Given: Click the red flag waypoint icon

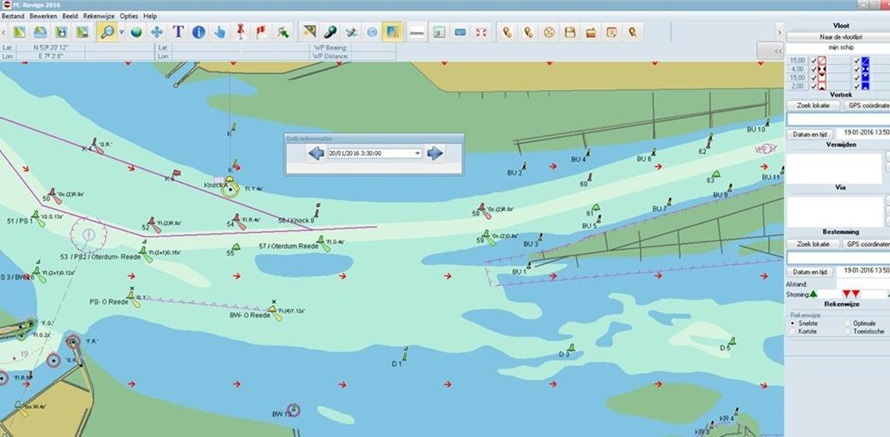Looking at the screenshot, I should tap(261, 32).
